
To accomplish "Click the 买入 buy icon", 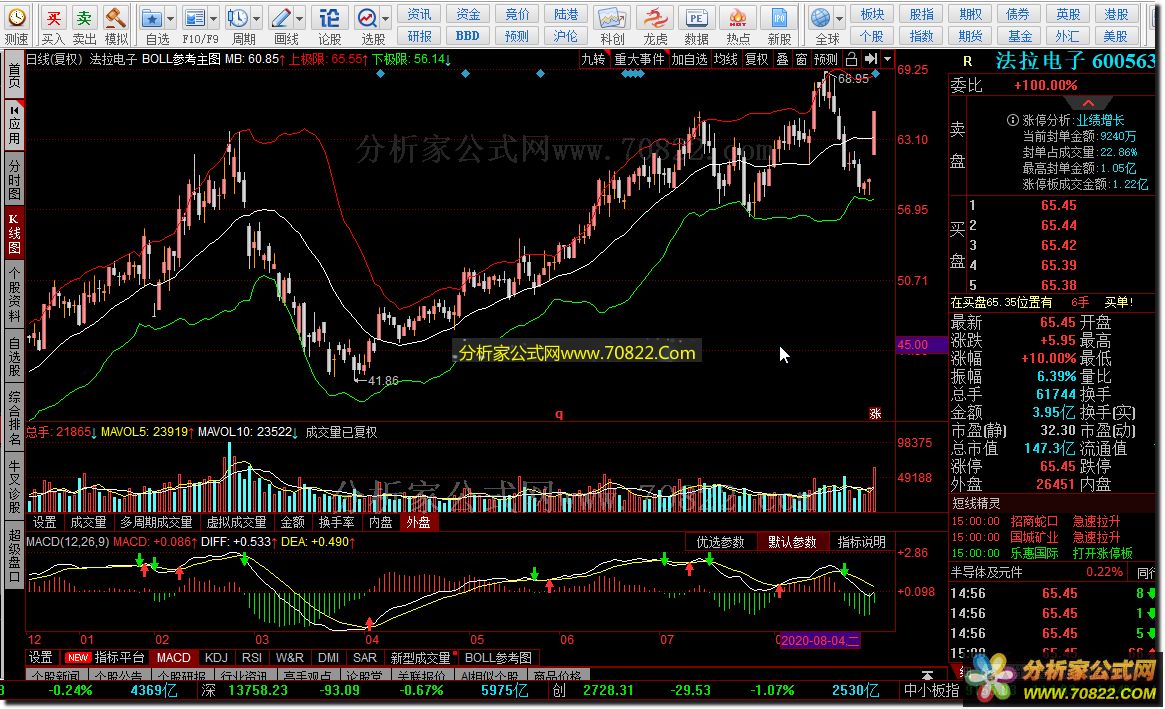I will pyautogui.click(x=53, y=17).
